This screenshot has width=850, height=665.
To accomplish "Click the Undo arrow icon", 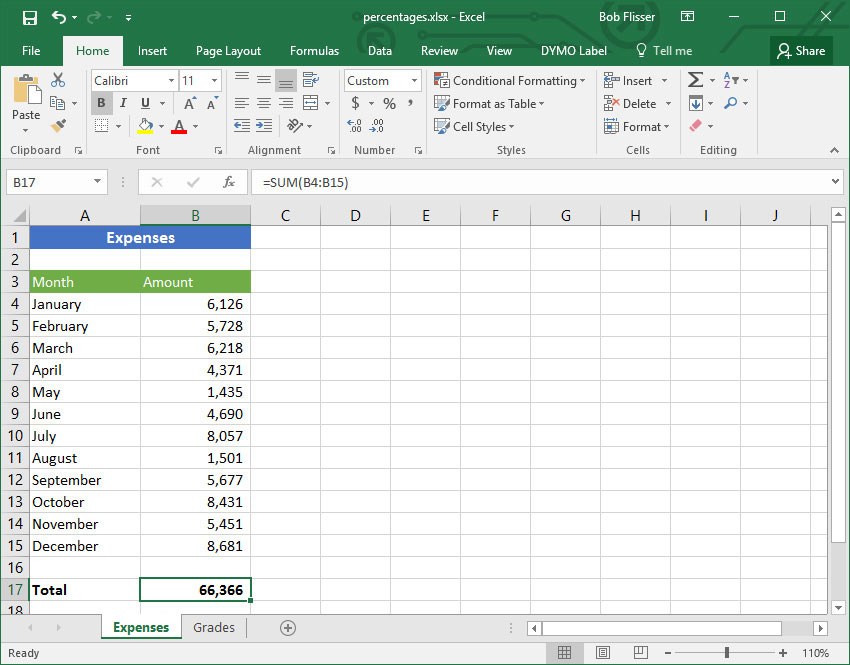I will [59, 17].
